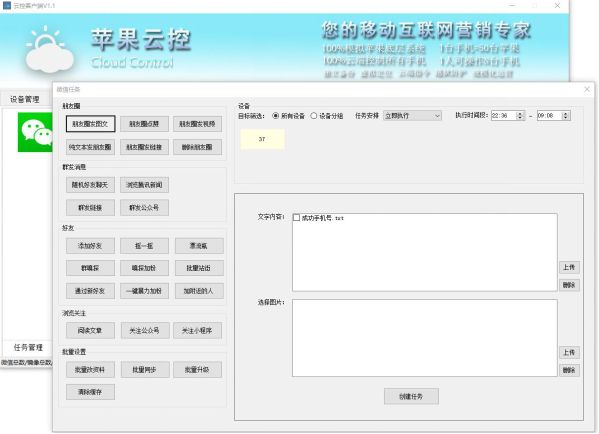Click the 批量升级 button

pos(198,370)
